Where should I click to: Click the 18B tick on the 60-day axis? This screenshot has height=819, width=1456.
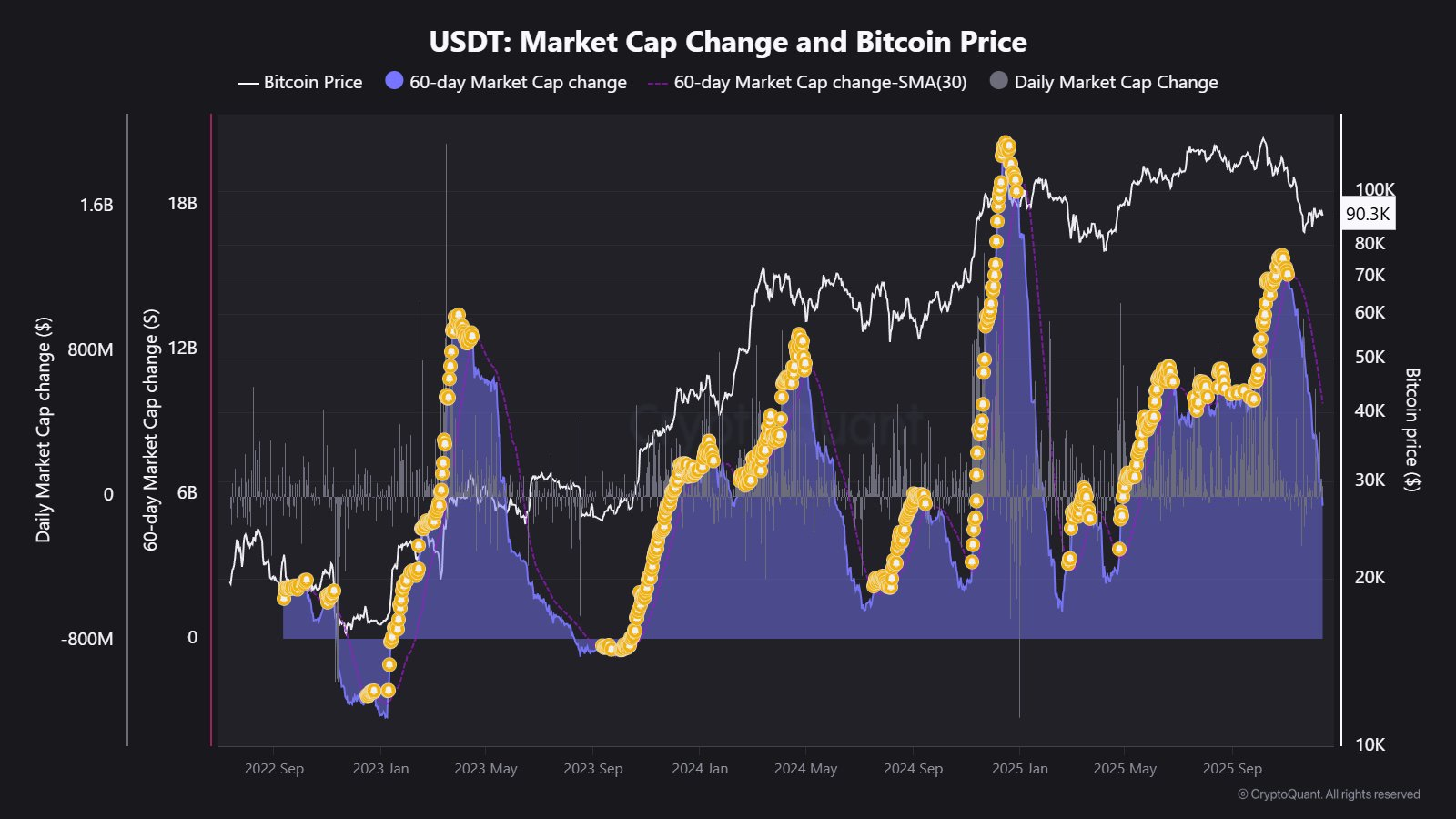pyautogui.click(x=182, y=203)
